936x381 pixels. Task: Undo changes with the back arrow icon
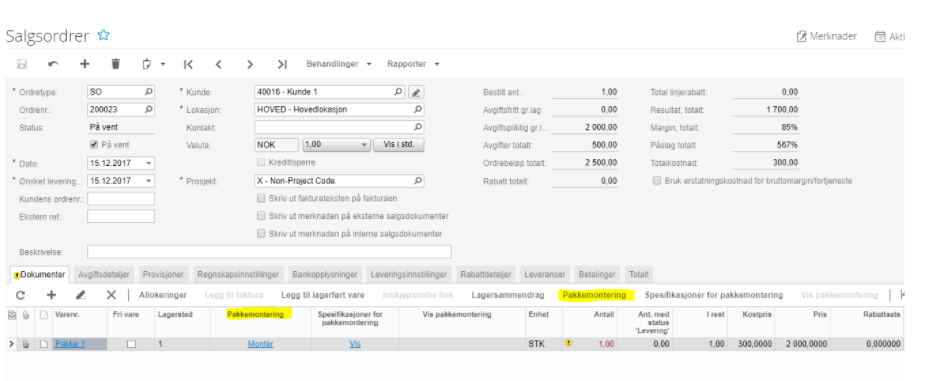(x=54, y=64)
